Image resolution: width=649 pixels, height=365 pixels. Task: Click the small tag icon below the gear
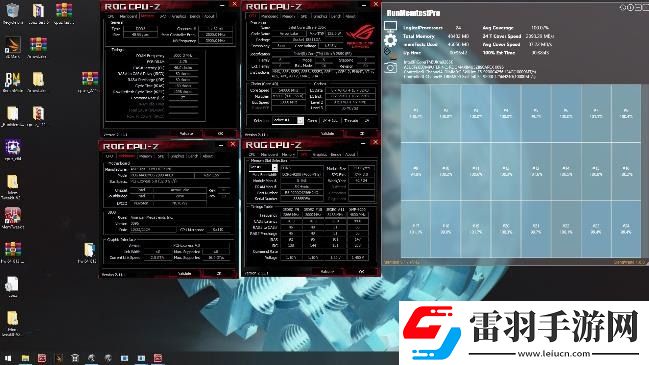[x=387, y=52]
